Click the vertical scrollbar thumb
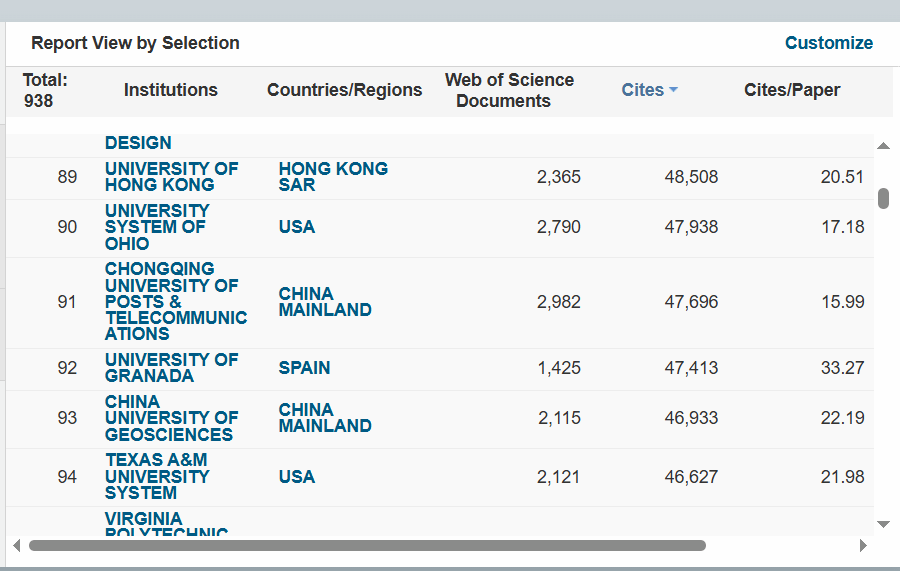This screenshot has height=571, width=900. [x=883, y=199]
